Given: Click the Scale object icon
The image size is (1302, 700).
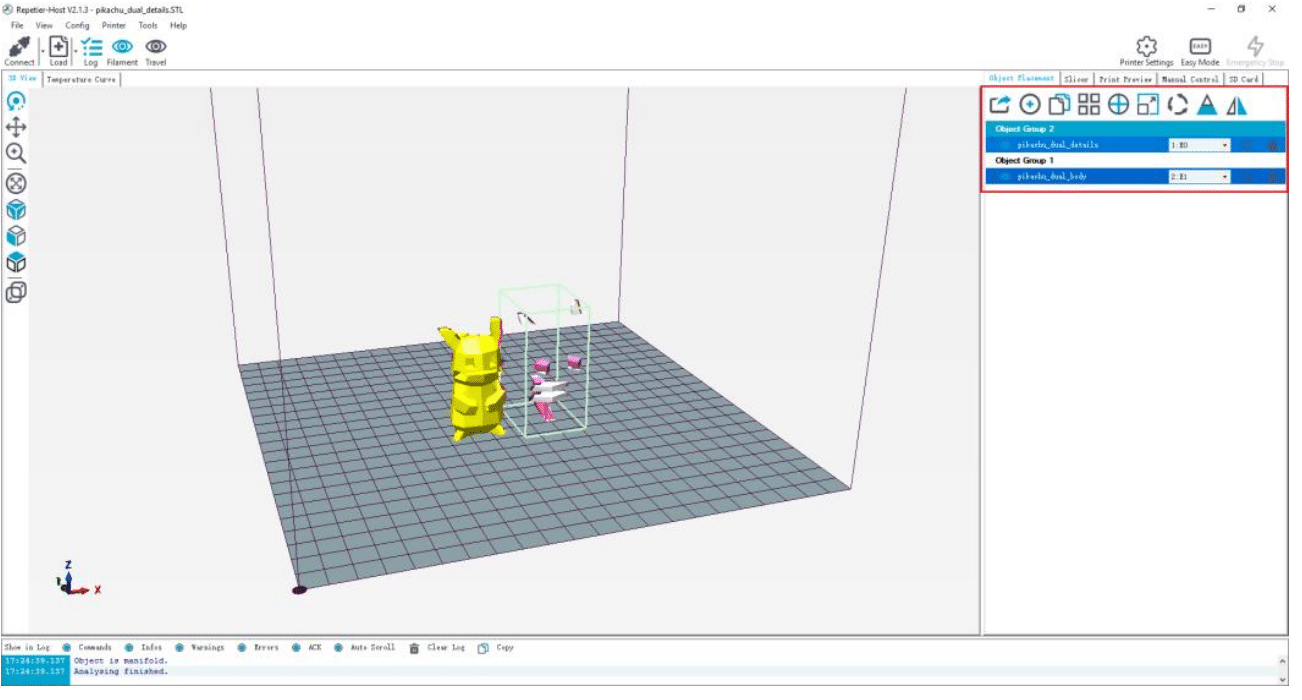Looking at the screenshot, I should [x=1148, y=105].
